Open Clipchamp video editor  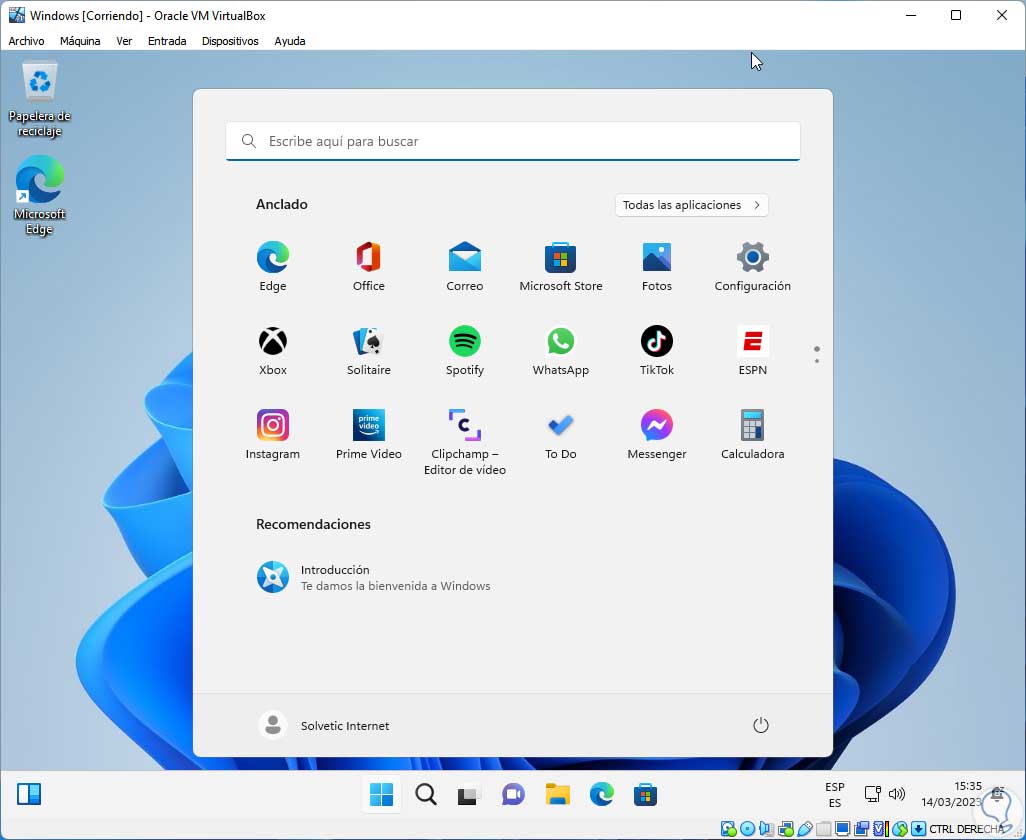(465, 442)
